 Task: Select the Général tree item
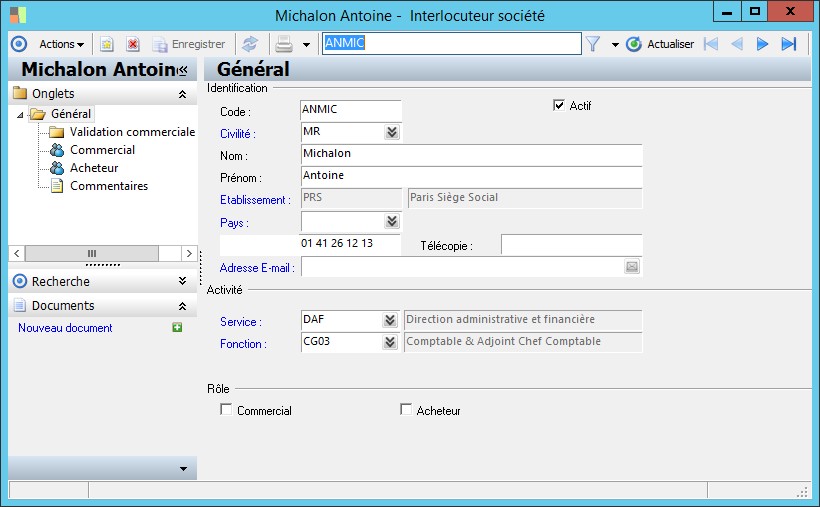click(x=71, y=114)
